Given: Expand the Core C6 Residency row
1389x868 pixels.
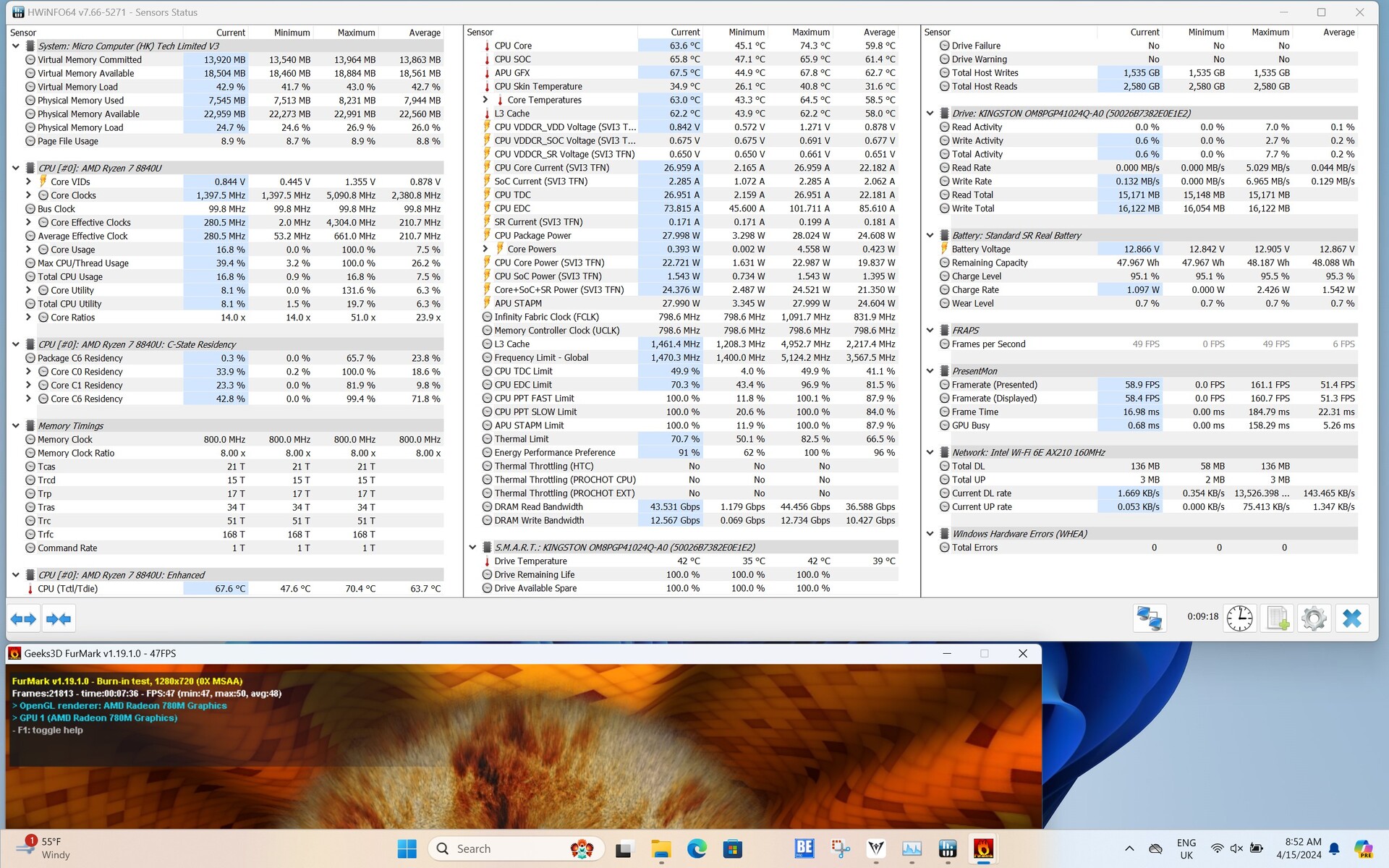Looking at the screenshot, I should (28, 399).
